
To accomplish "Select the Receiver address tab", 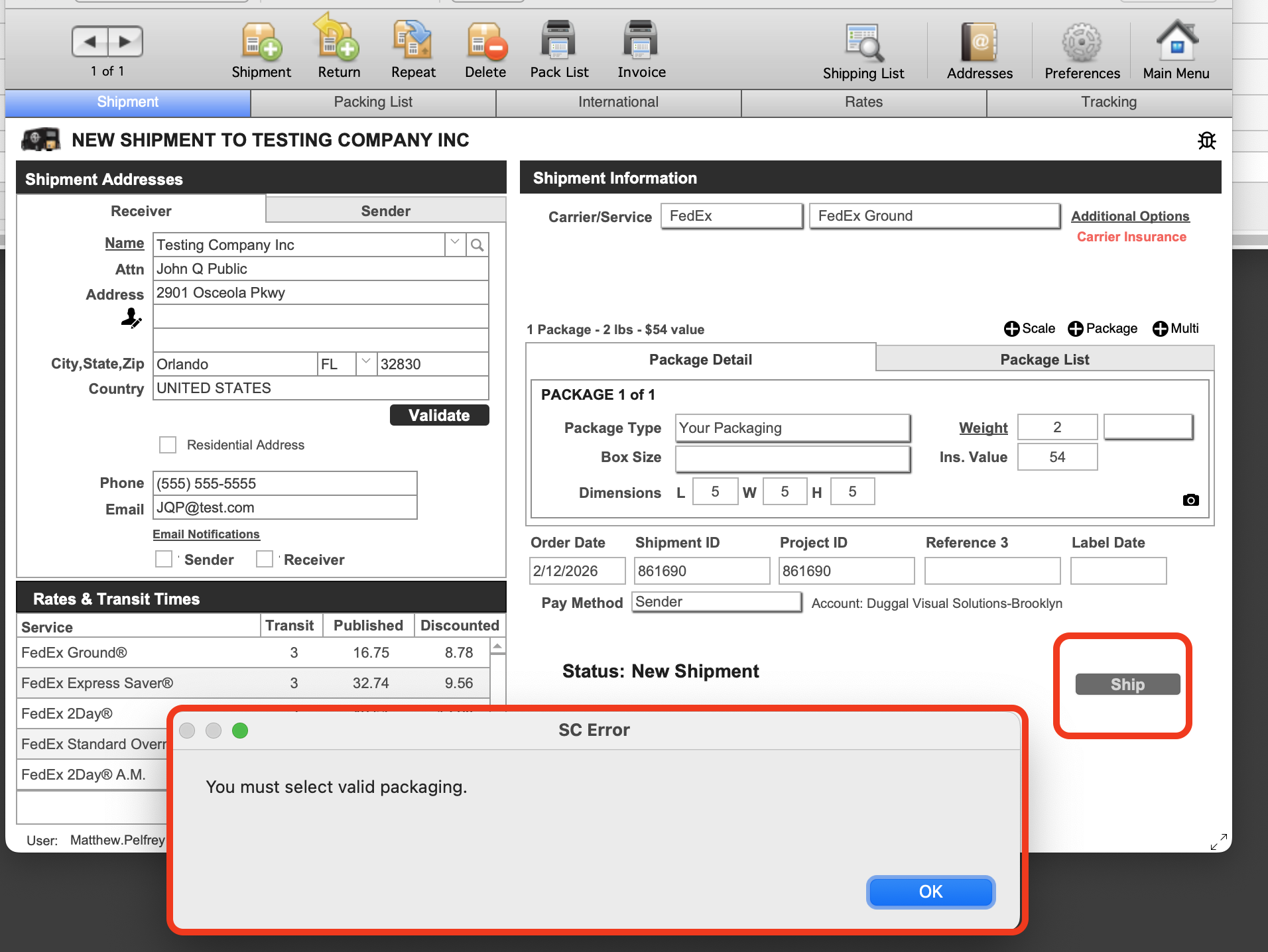I will [x=141, y=211].
